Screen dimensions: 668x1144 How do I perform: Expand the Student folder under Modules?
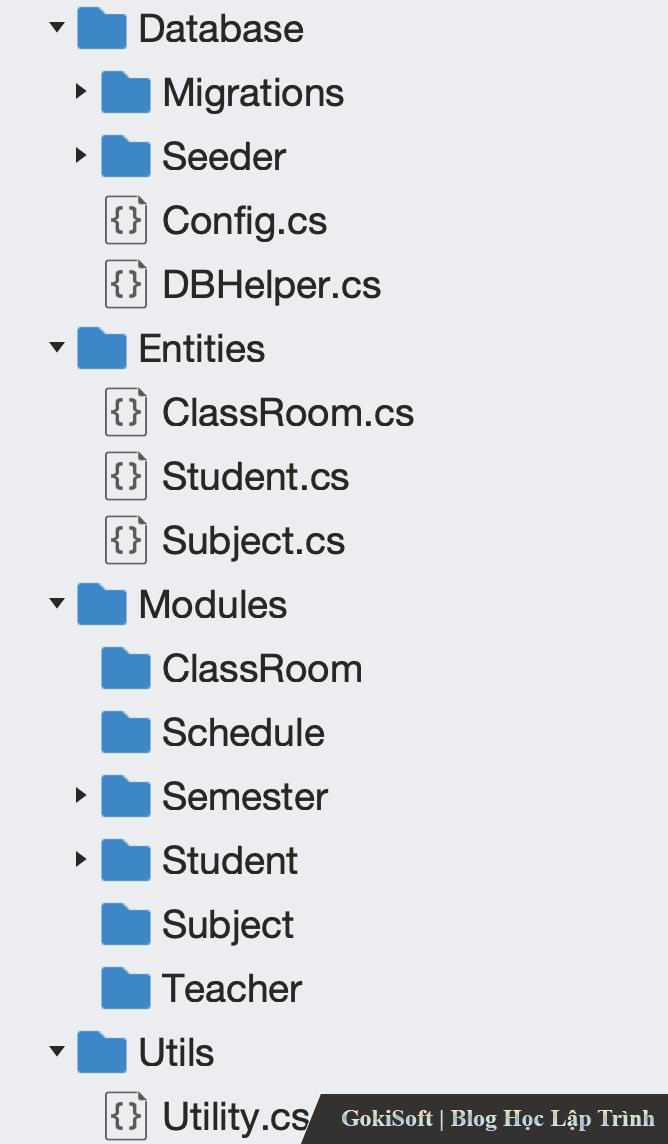pyautogui.click(x=81, y=860)
